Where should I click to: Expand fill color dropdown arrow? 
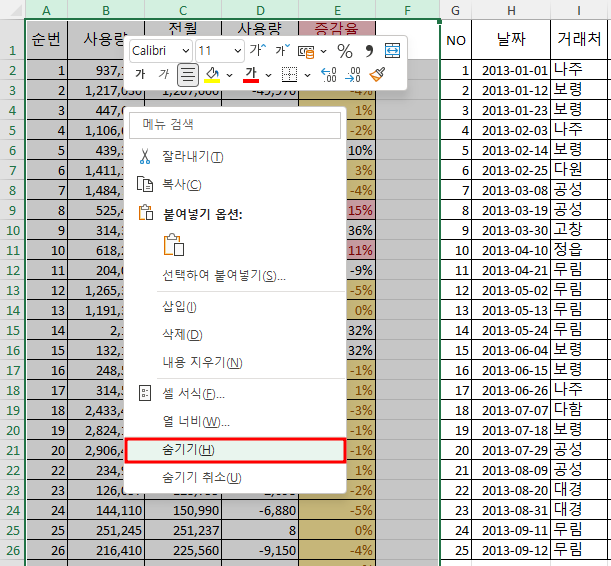click(230, 75)
